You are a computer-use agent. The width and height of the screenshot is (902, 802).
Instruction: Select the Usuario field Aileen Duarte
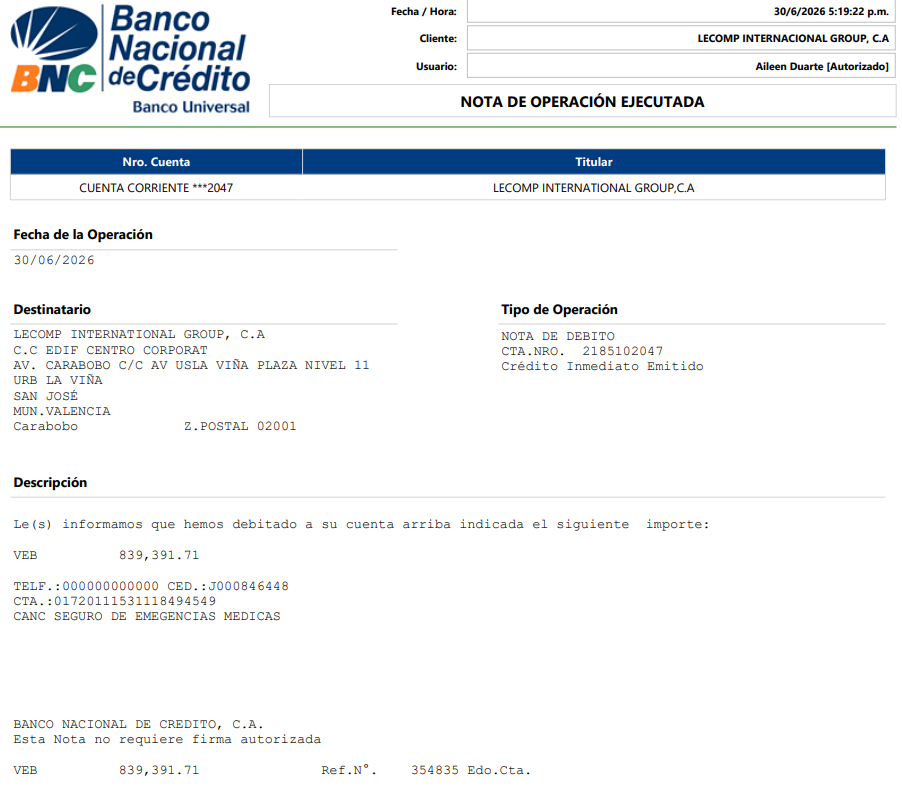pos(681,66)
